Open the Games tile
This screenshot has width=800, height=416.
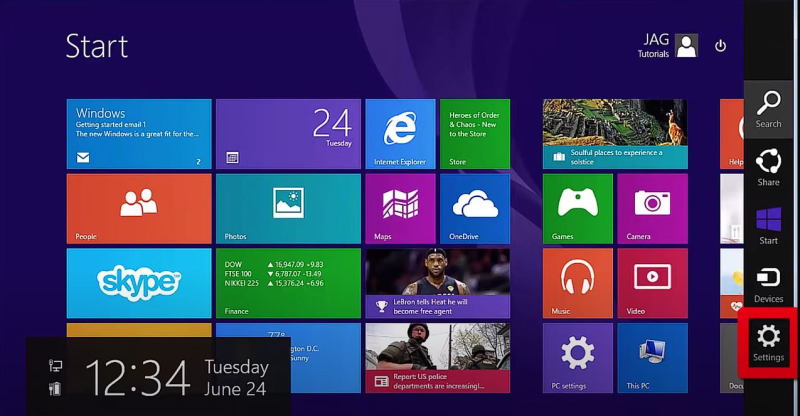[578, 209]
